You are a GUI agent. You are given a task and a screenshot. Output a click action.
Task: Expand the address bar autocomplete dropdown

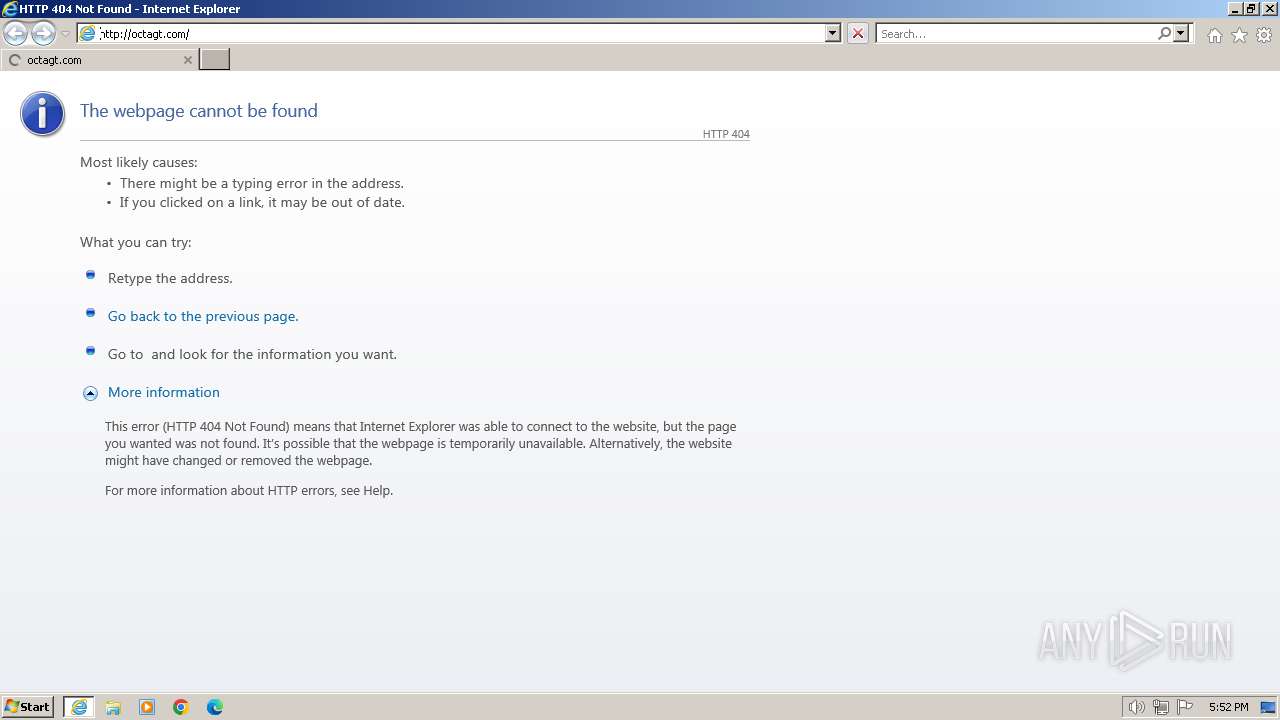click(x=833, y=34)
